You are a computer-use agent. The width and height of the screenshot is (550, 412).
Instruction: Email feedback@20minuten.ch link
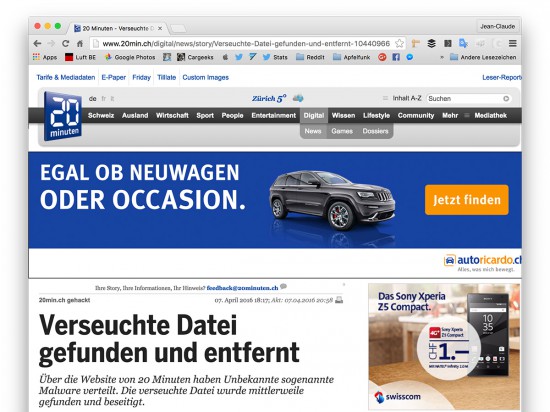click(242, 288)
